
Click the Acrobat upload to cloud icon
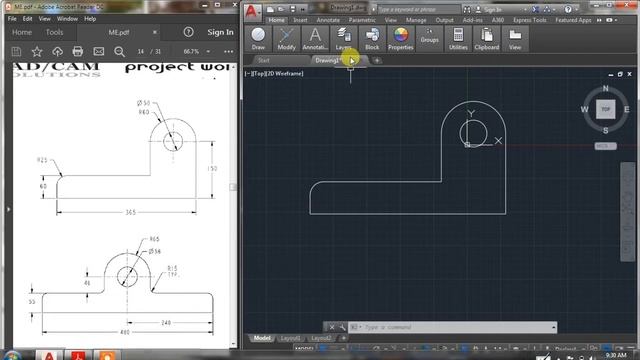(58, 51)
